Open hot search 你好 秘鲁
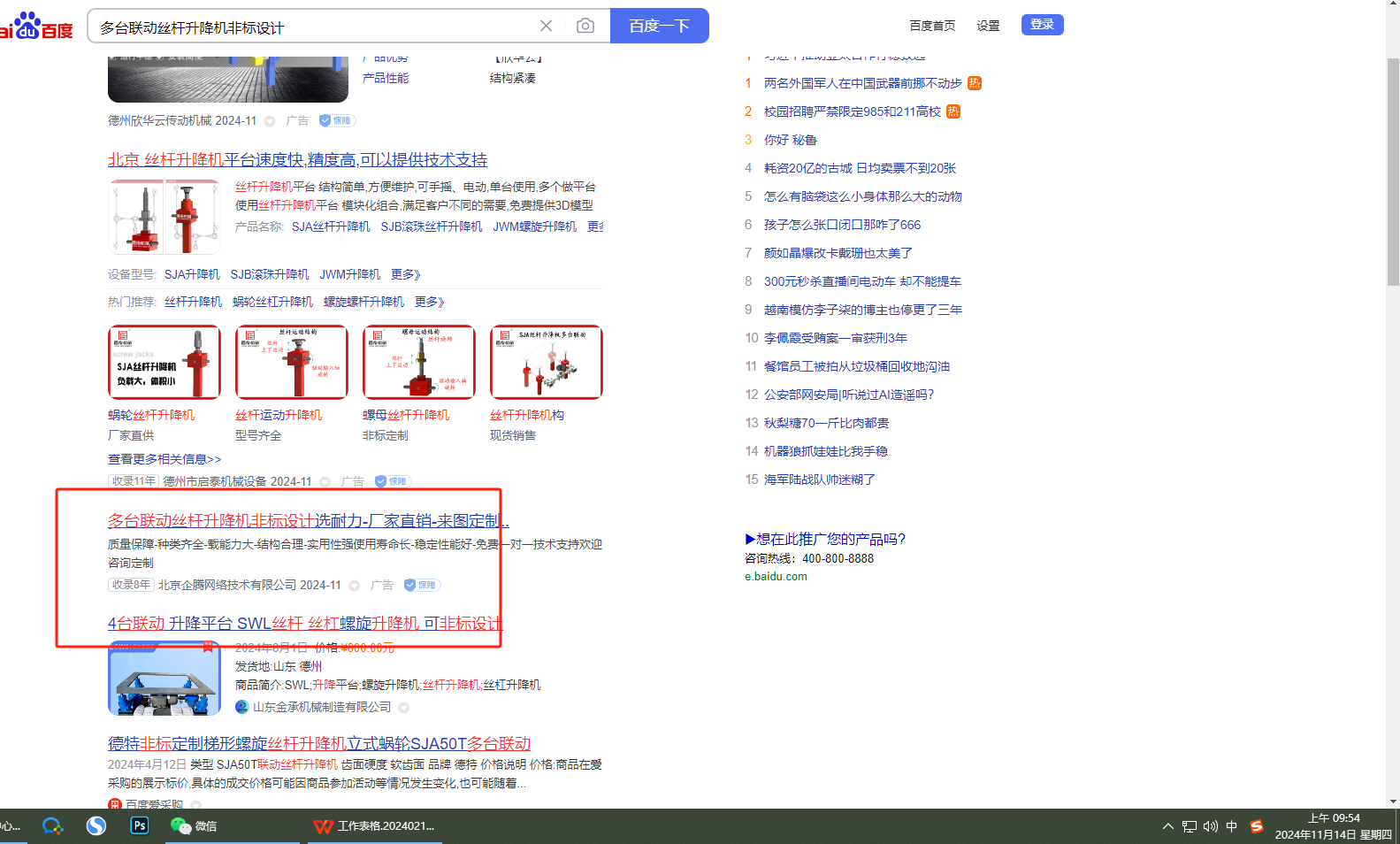 [791, 140]
